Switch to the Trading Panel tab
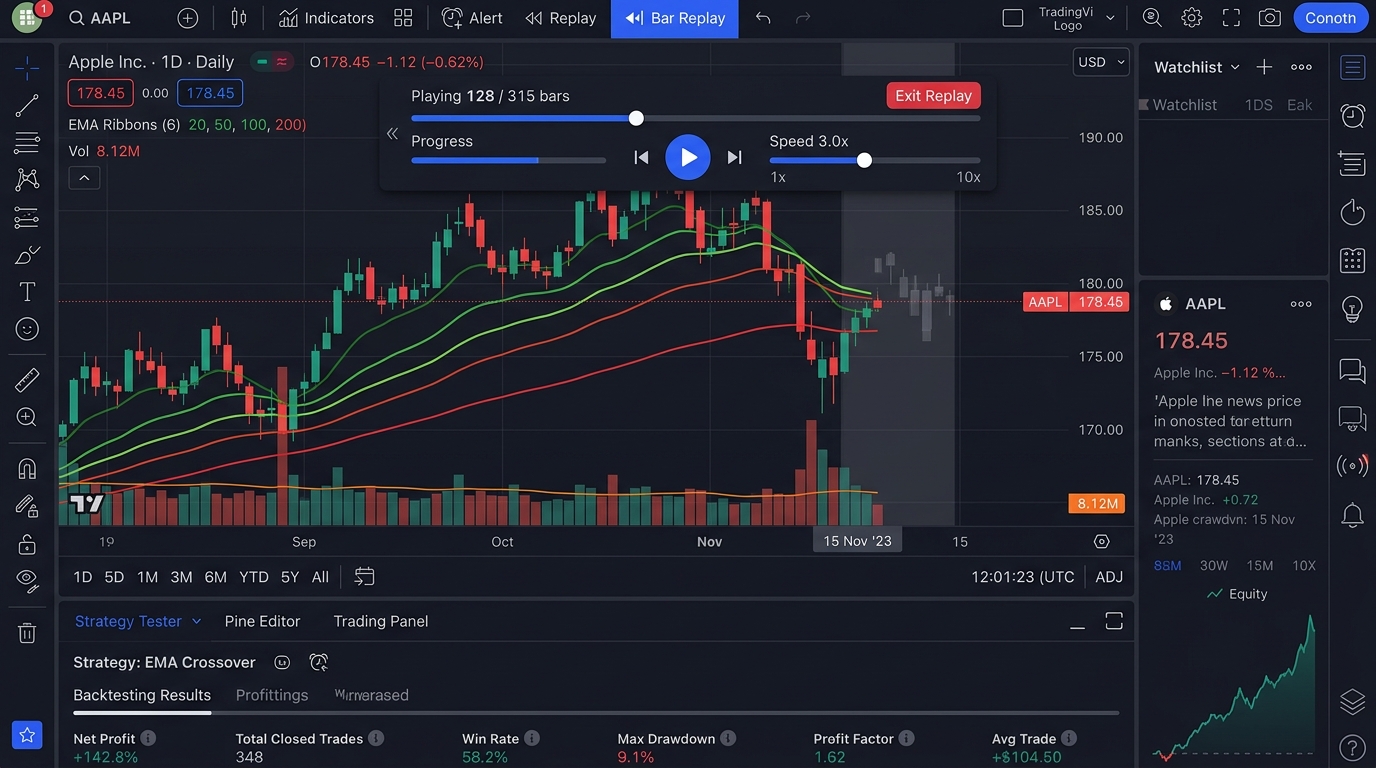 381,621
